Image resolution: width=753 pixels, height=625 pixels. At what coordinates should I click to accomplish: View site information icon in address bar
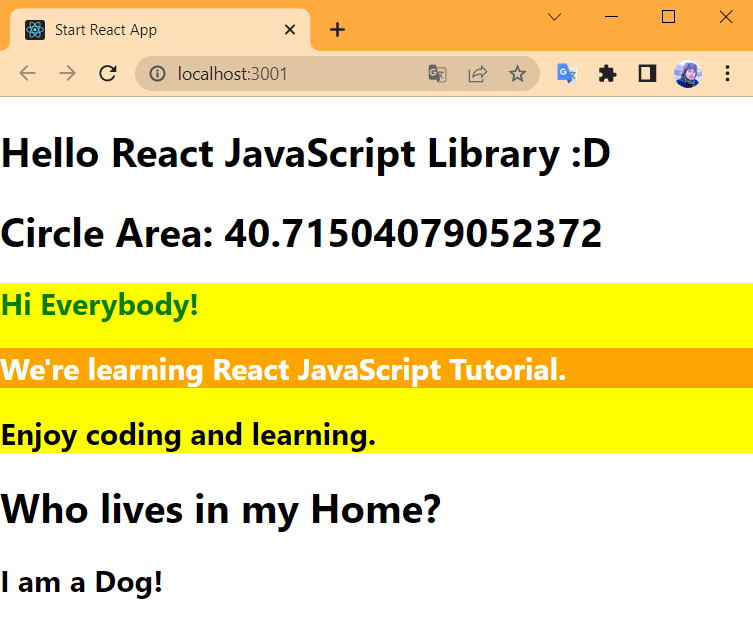pyautogui.click(x=156, y=73)
